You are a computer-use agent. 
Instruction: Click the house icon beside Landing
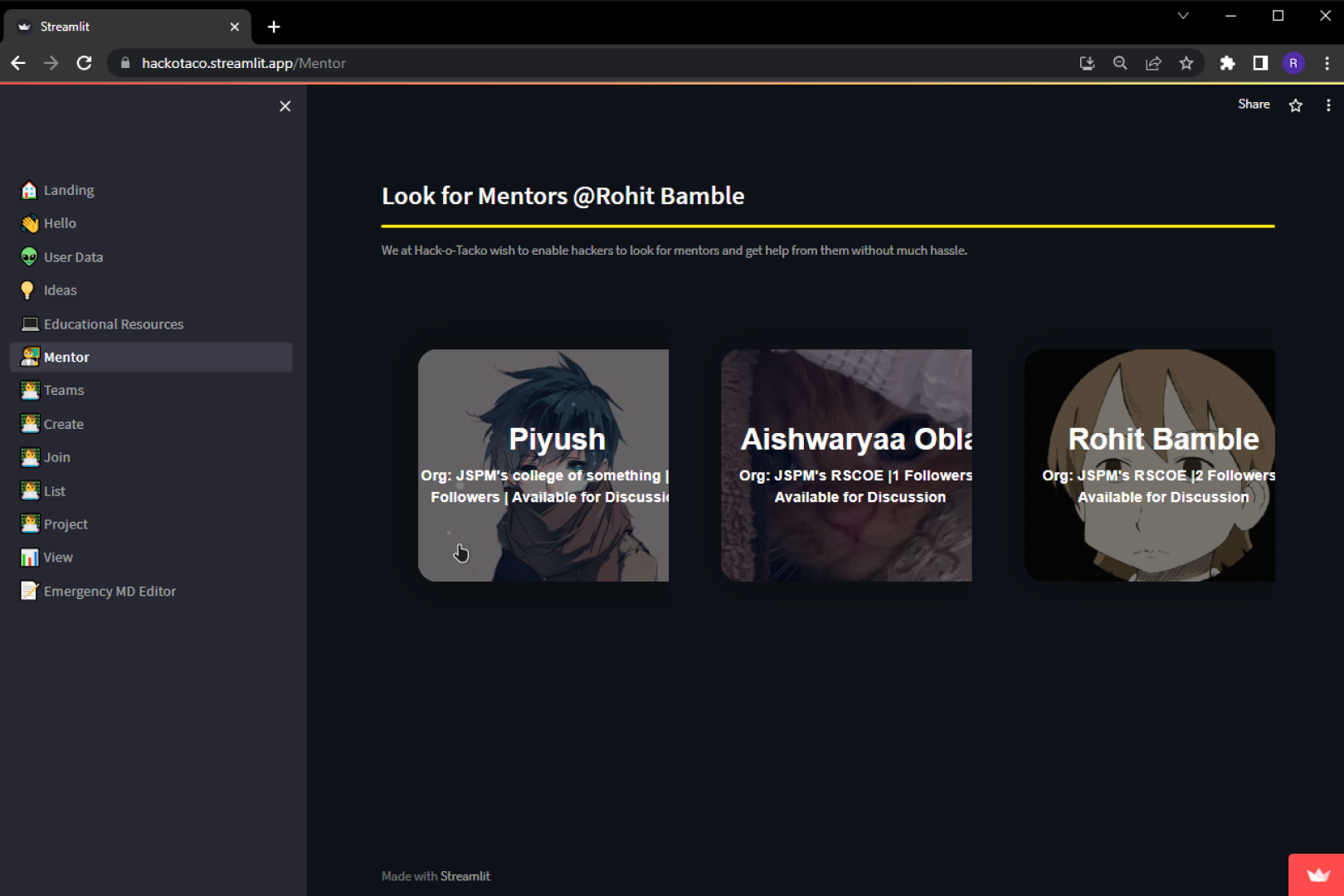click(x=29, y=190)
